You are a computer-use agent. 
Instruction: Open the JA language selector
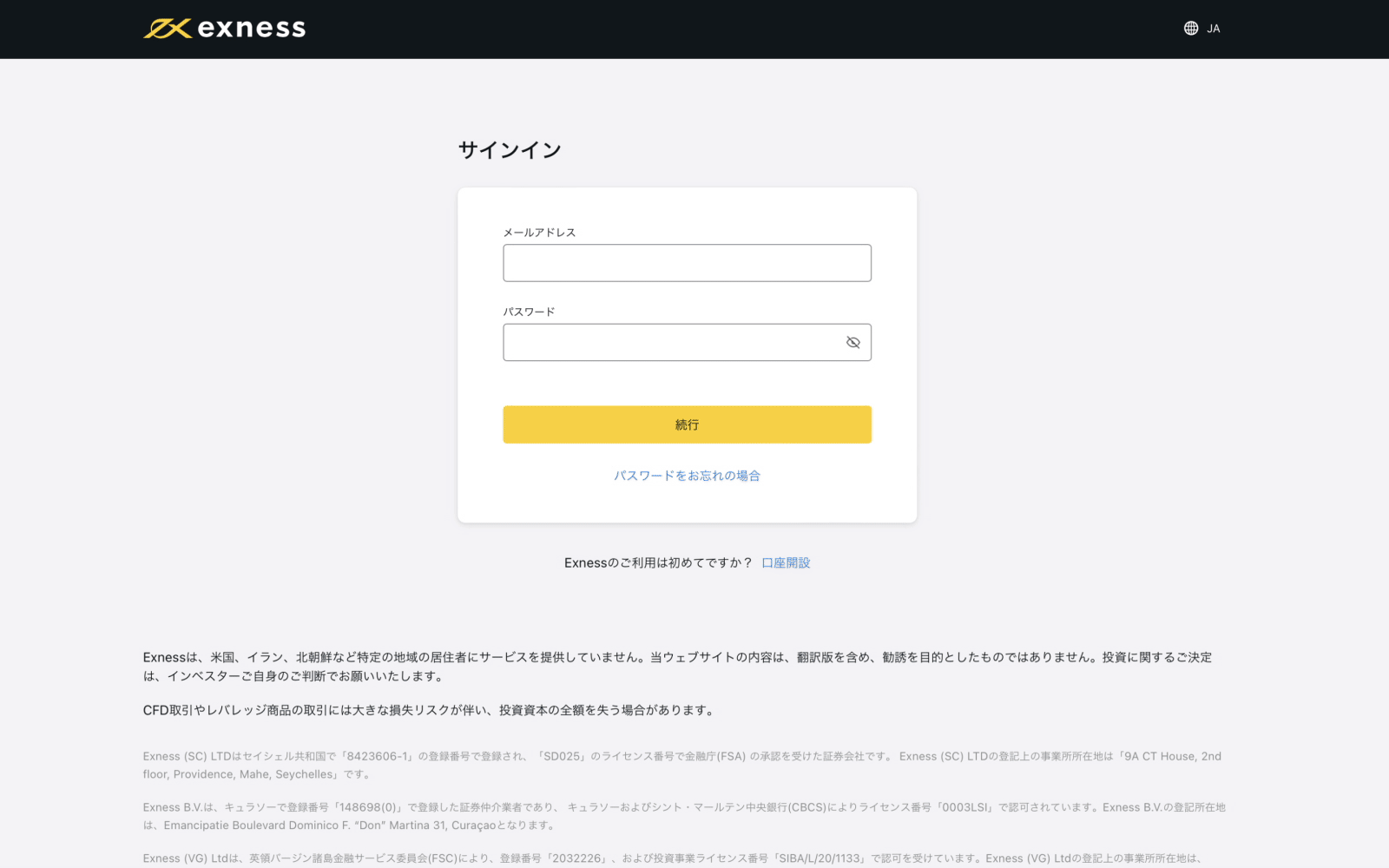tap(1202, 29)
